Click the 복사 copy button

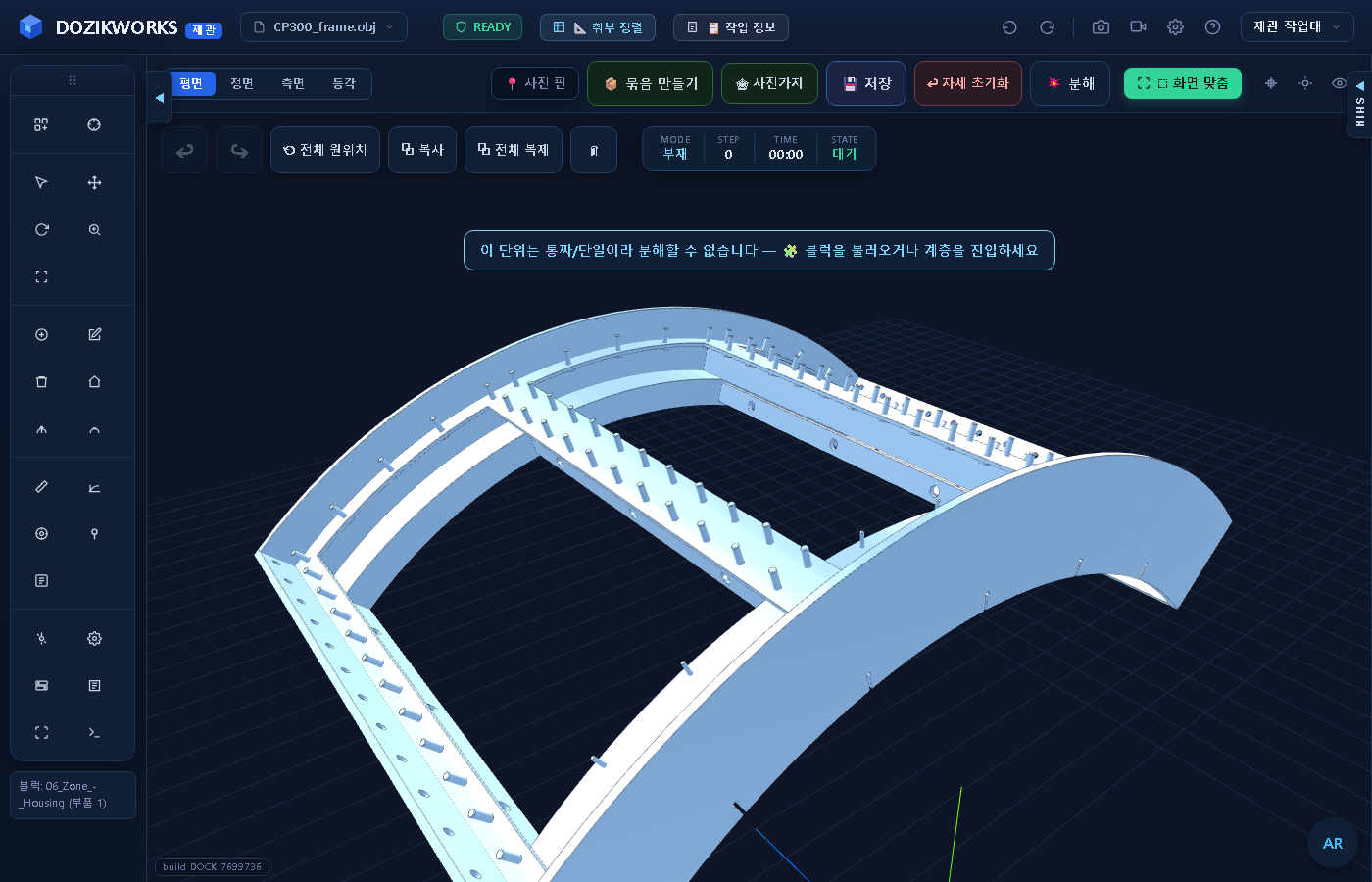pyautogui.click(x=422, y=150)
